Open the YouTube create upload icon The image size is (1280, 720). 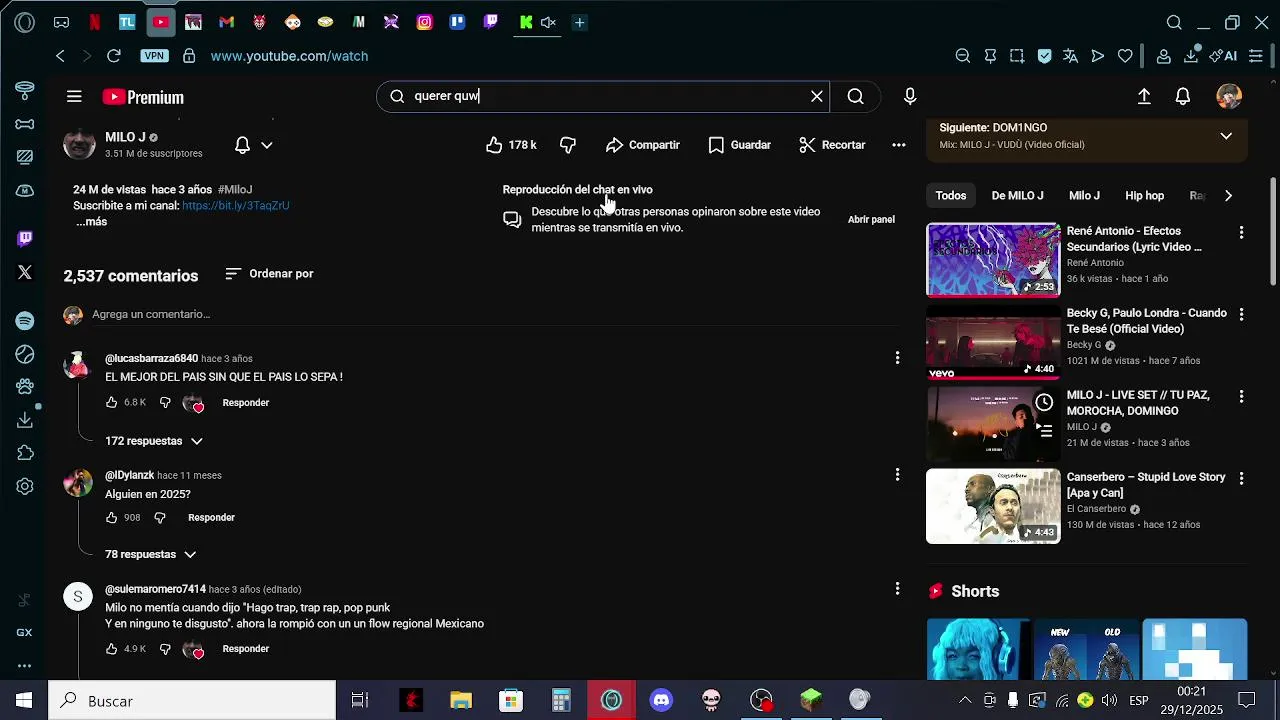click(x=1144, y=96)
